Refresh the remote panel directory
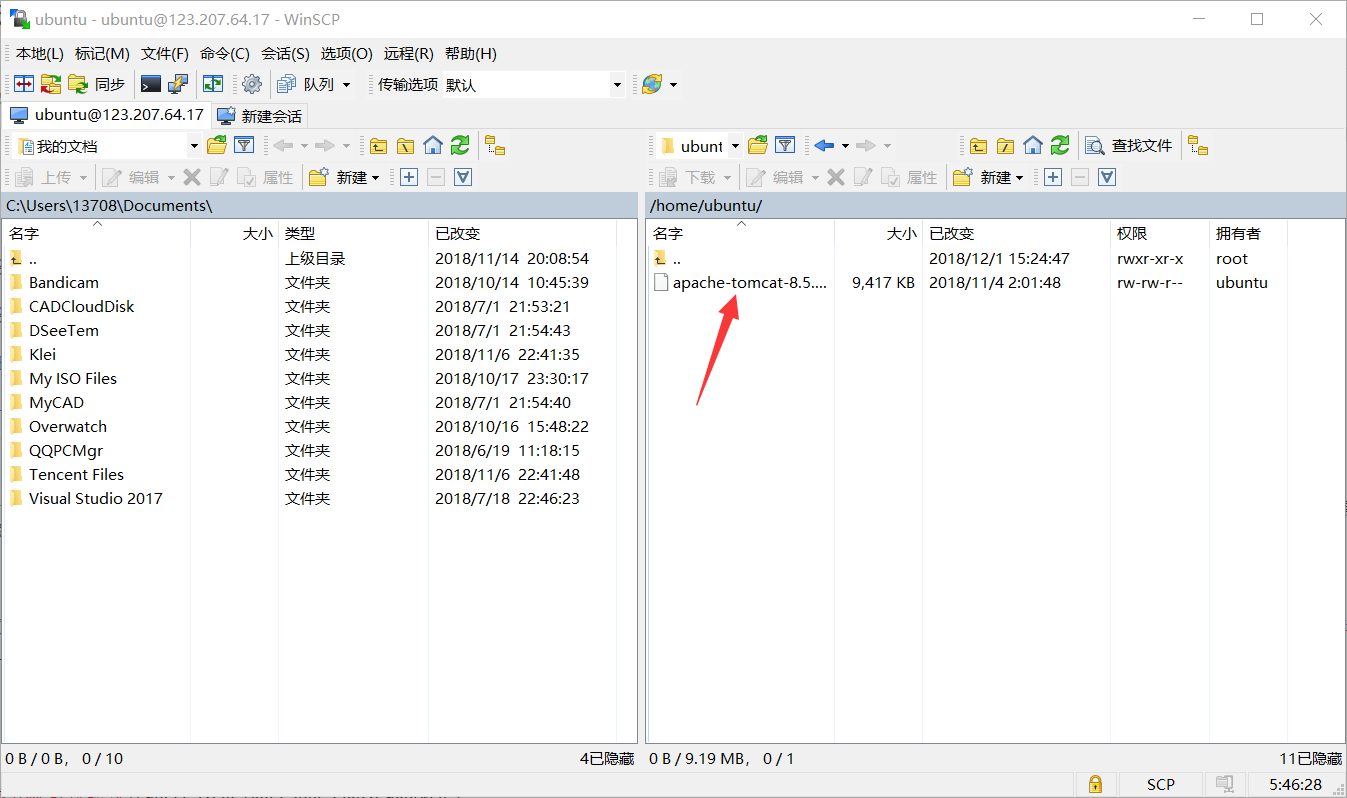Screen dimensions: 1347x798 (1060, 146)
